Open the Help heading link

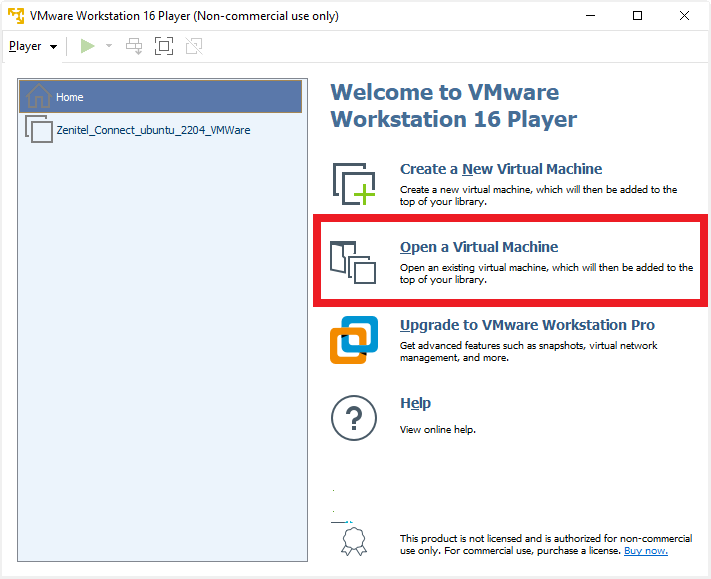tap(415, 403)
